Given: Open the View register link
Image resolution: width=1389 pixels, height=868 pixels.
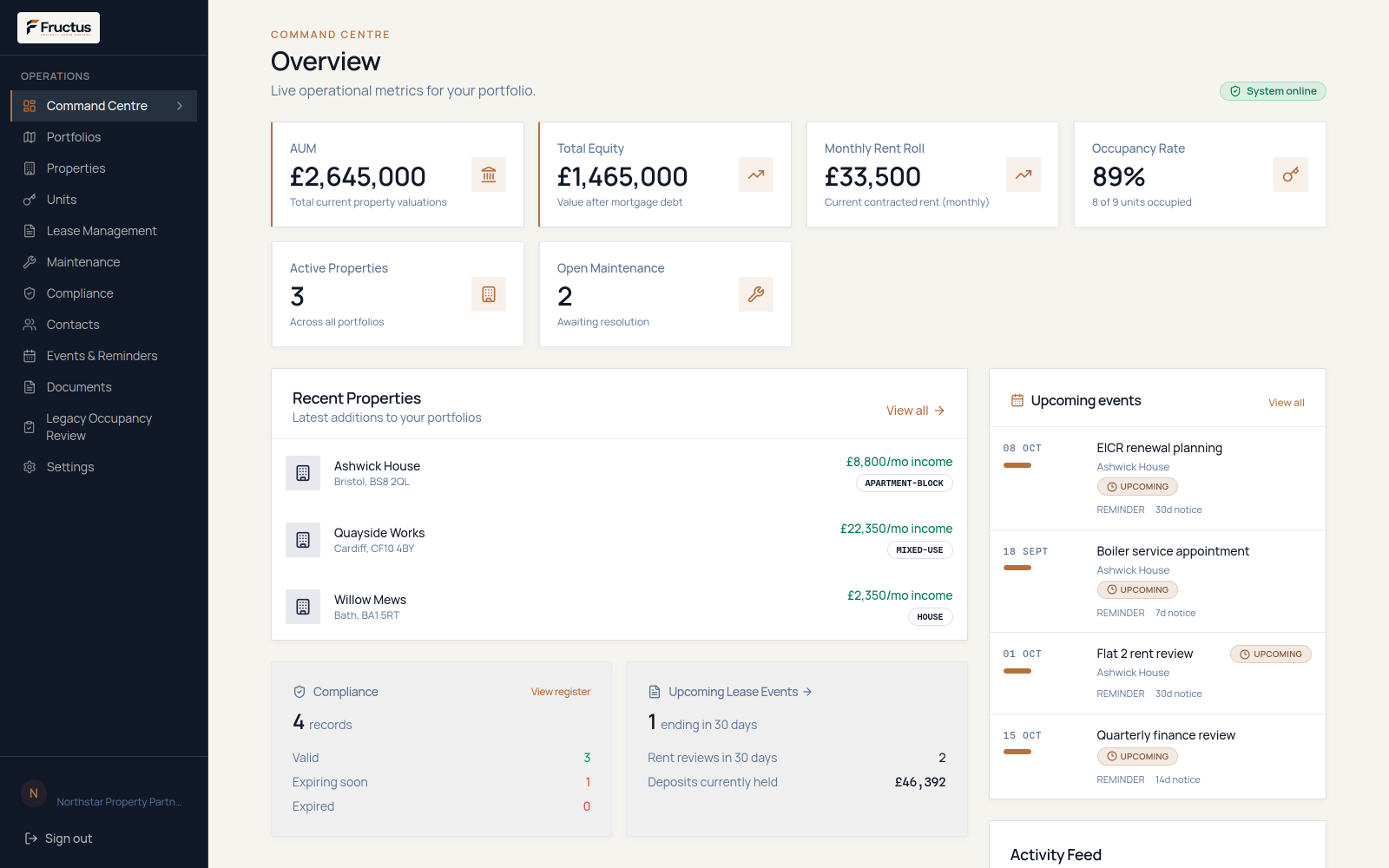Looking at the screenshot, I should (561, 692).
